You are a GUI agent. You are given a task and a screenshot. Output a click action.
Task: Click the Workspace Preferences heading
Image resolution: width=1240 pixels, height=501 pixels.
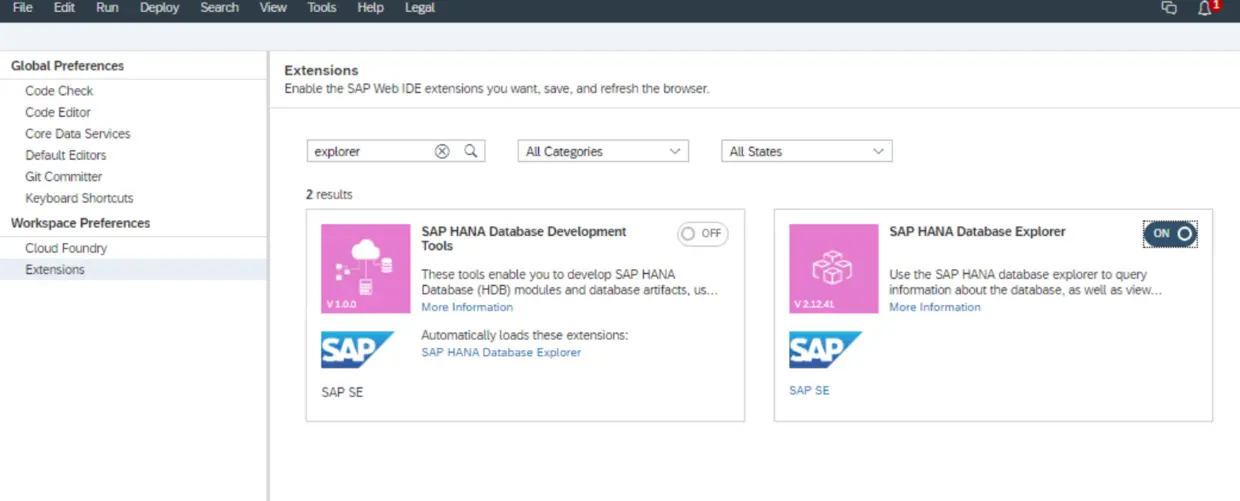pos(80,223)
